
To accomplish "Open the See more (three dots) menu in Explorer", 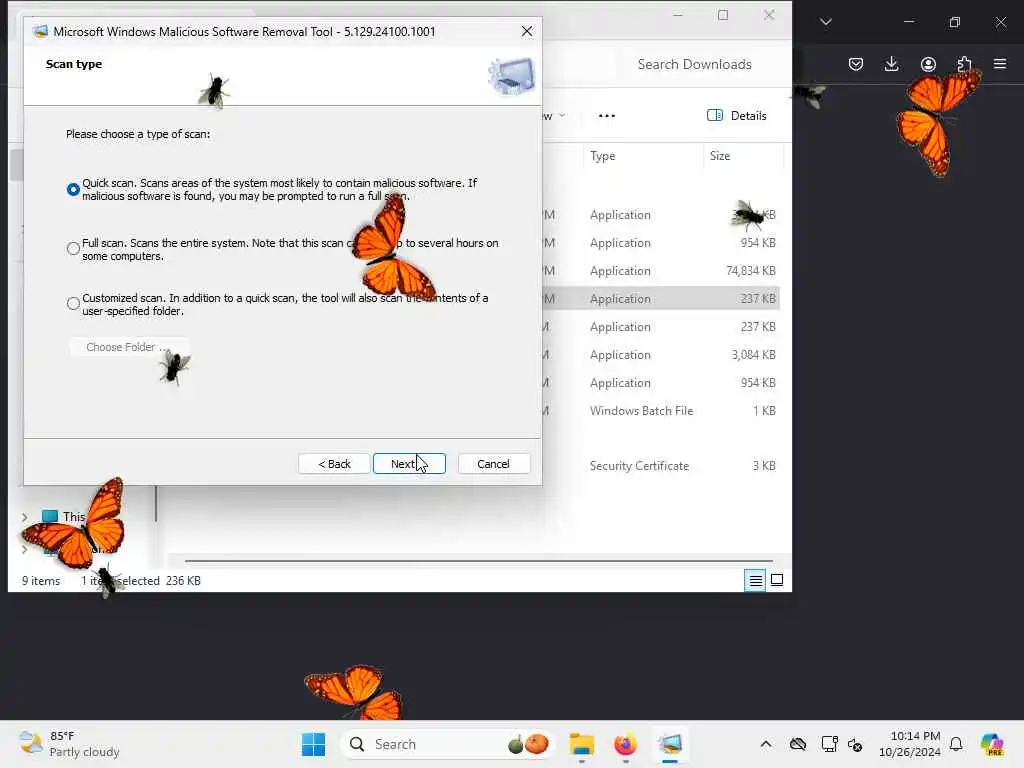I will click(607, 116).
